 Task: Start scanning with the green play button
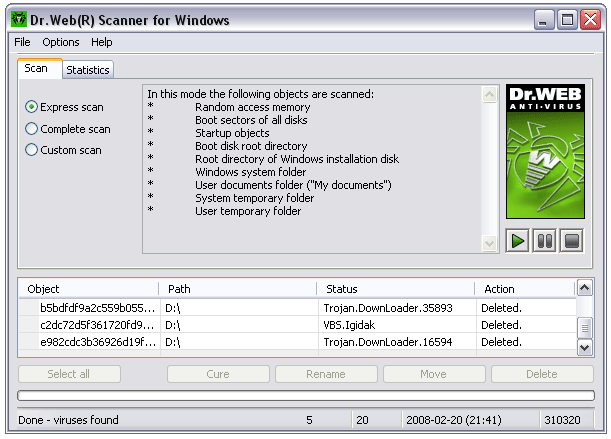click(x=517, y=241)
